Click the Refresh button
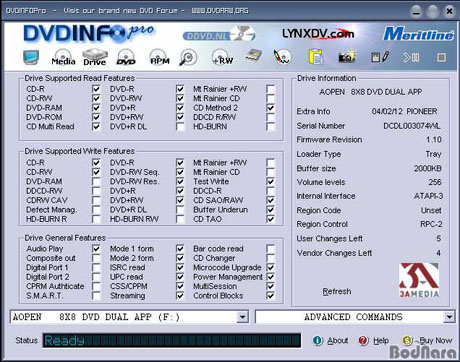This screenshot has height=362, width=460. (337, 291)
